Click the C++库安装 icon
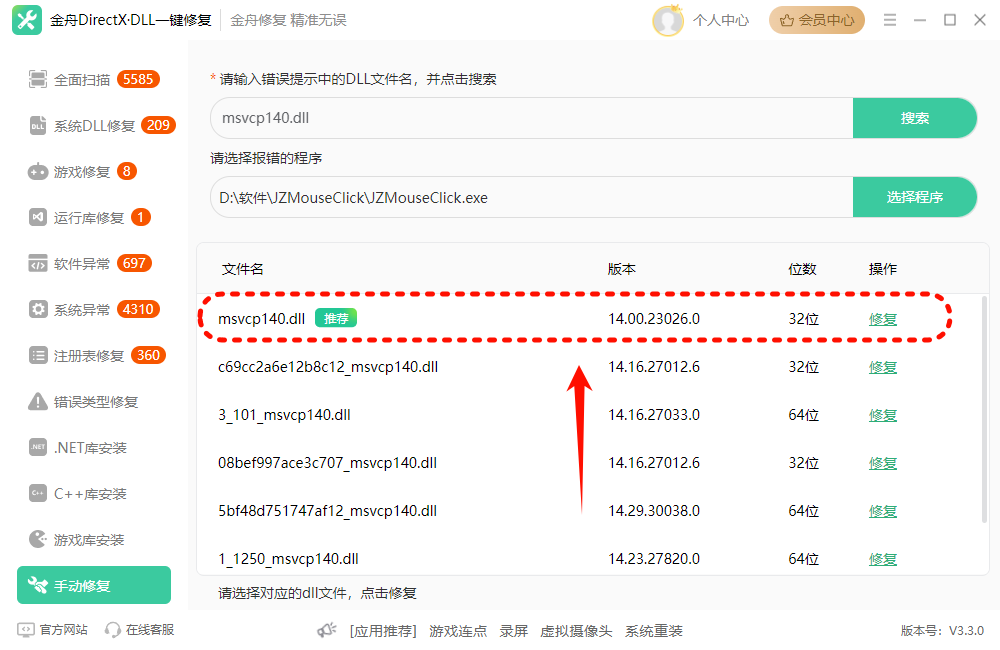This screenshot has height=650, width=1000. 38,493
